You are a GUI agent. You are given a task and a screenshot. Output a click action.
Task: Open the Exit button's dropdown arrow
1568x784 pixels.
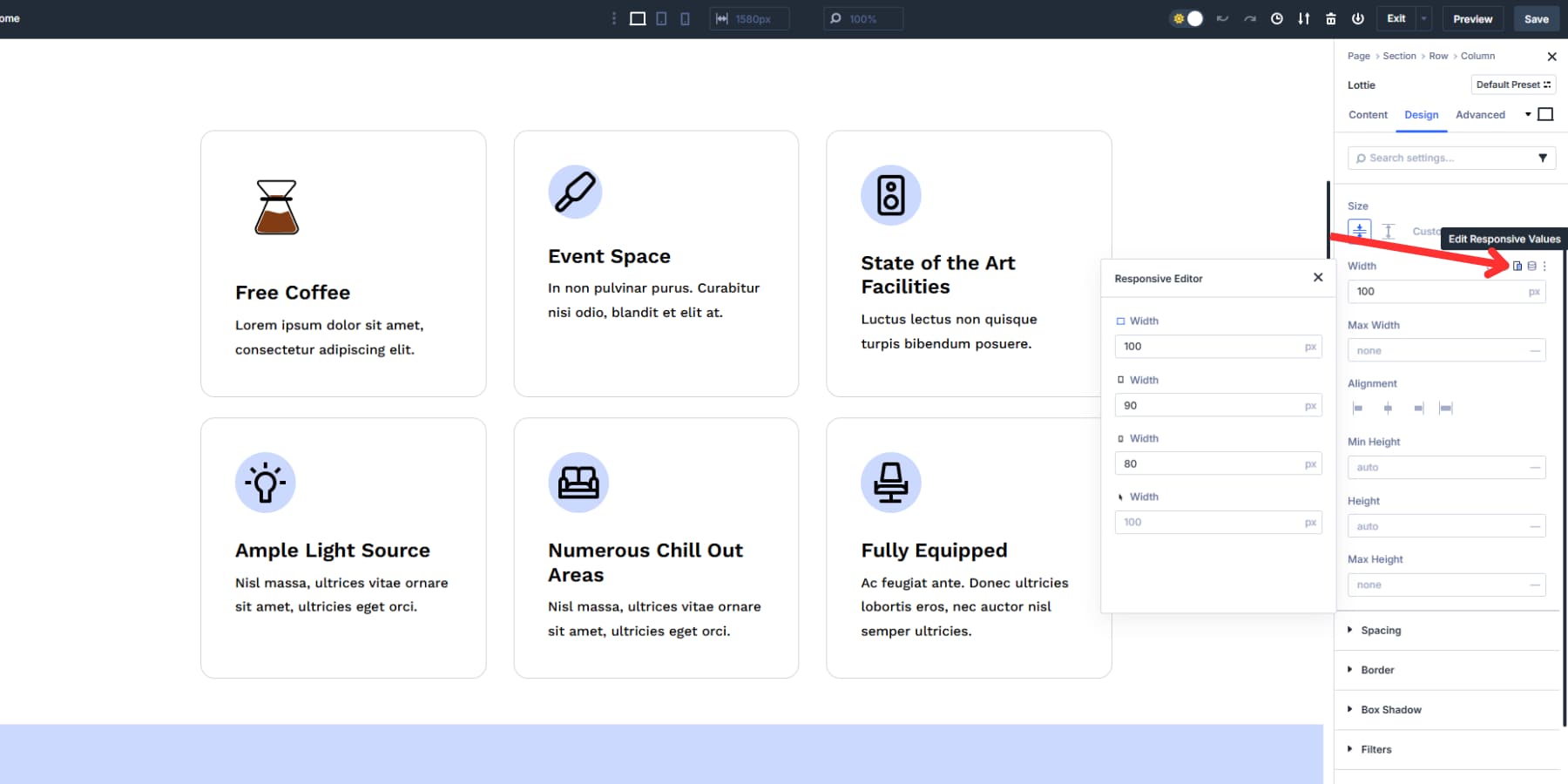pyautogui.click(x=1423, y=18)
